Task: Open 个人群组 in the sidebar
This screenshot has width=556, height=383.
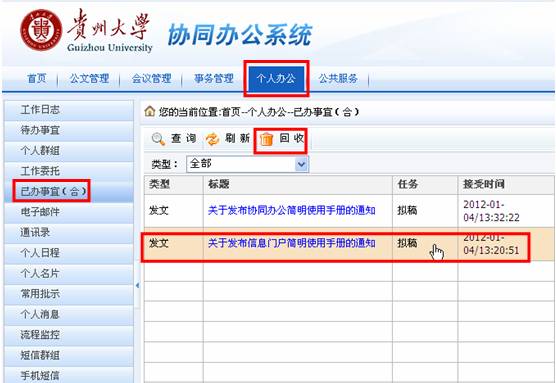Action: click(x=69, y=150)
